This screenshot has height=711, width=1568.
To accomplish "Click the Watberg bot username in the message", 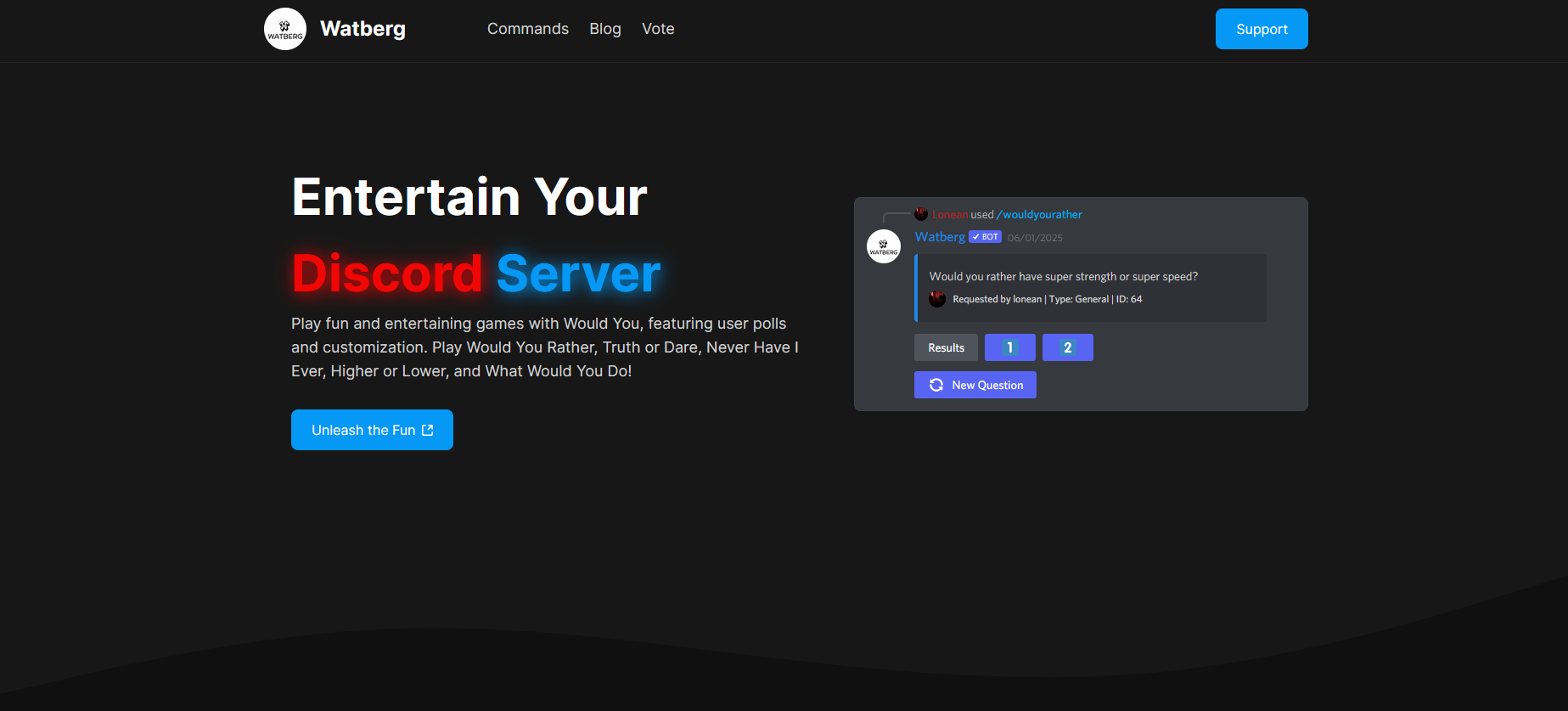I will 940,237.
